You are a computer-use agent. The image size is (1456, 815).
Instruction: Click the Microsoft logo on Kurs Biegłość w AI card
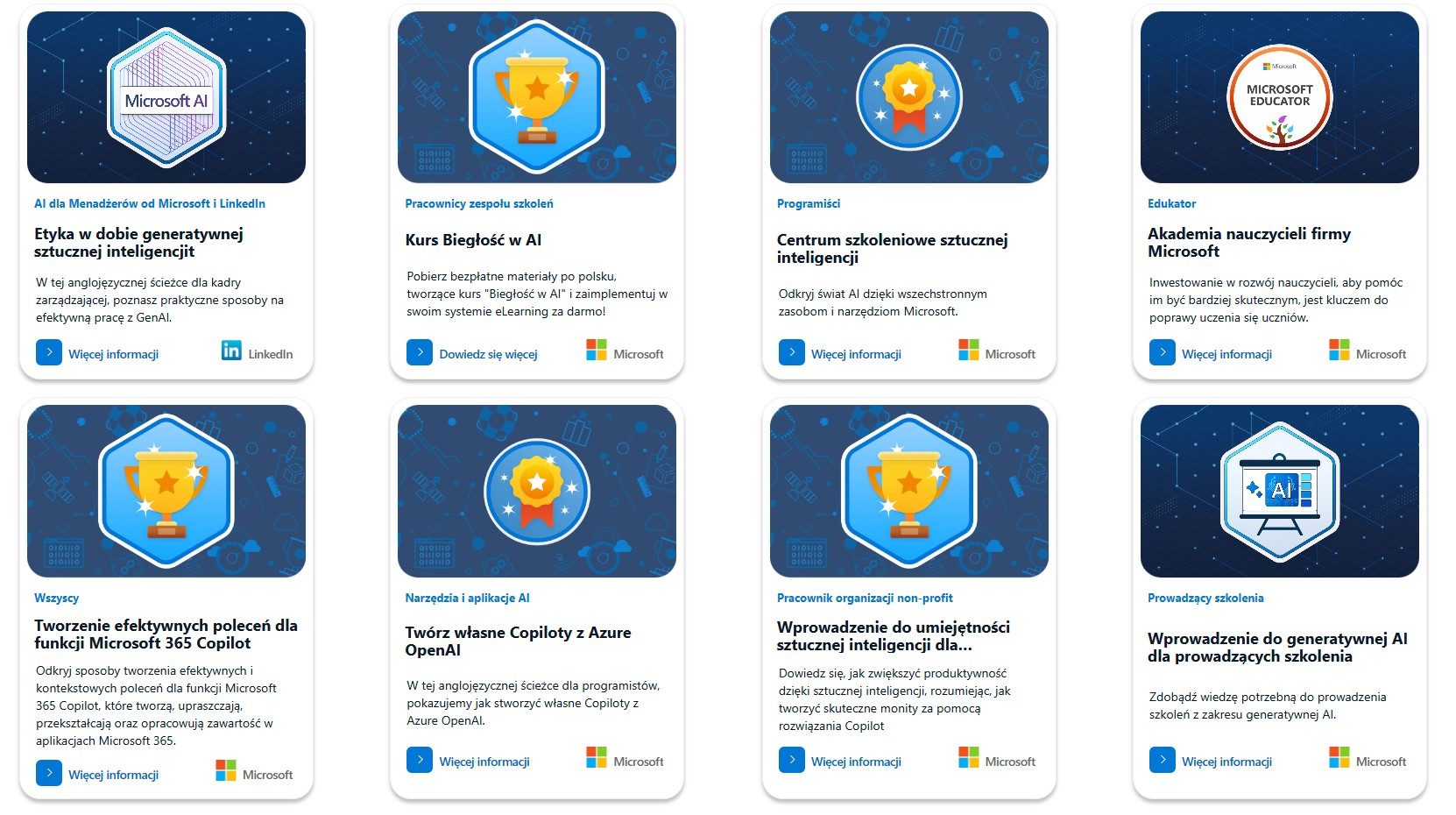pos(625,351)
